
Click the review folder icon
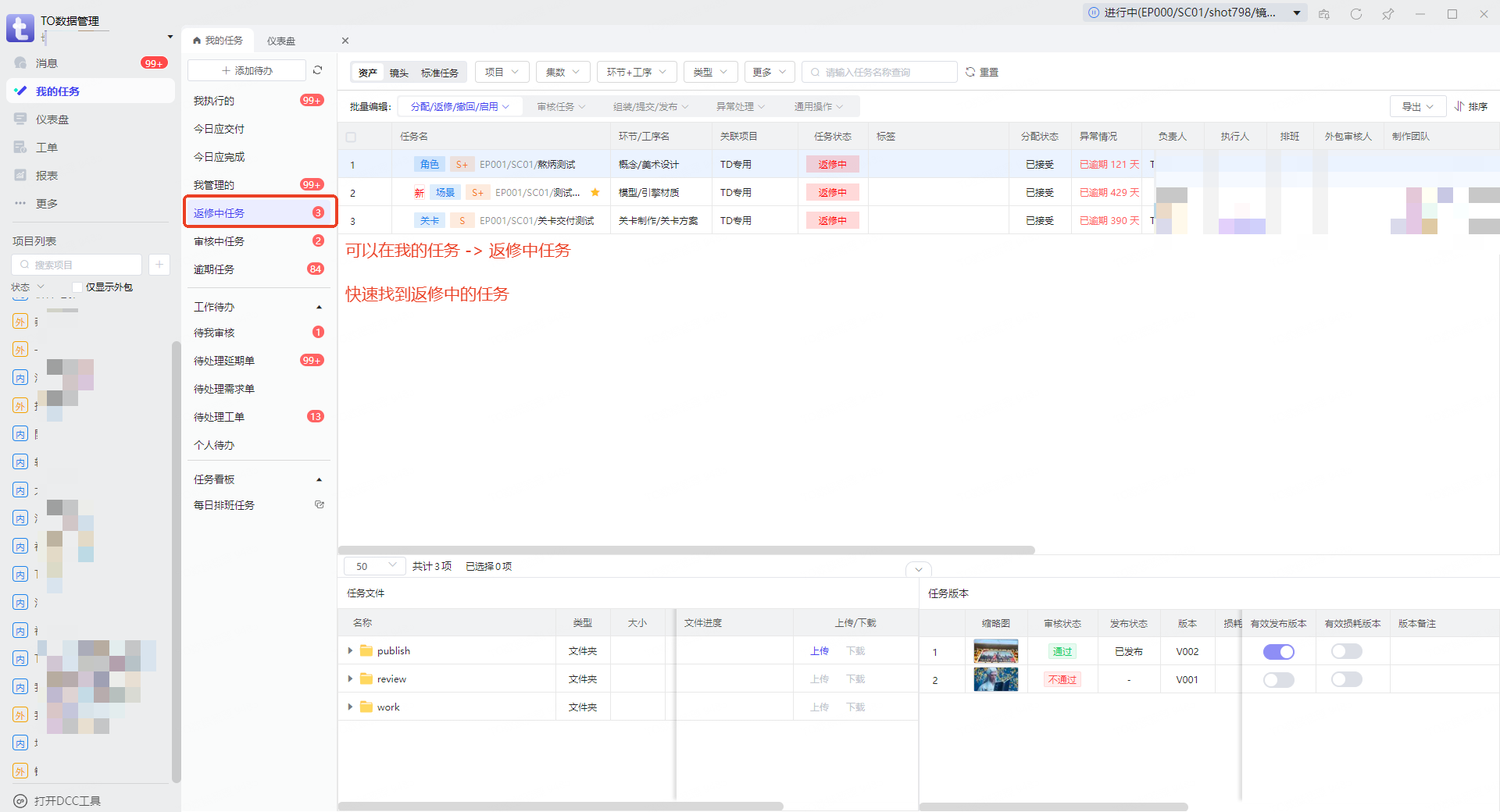[366, 678]
